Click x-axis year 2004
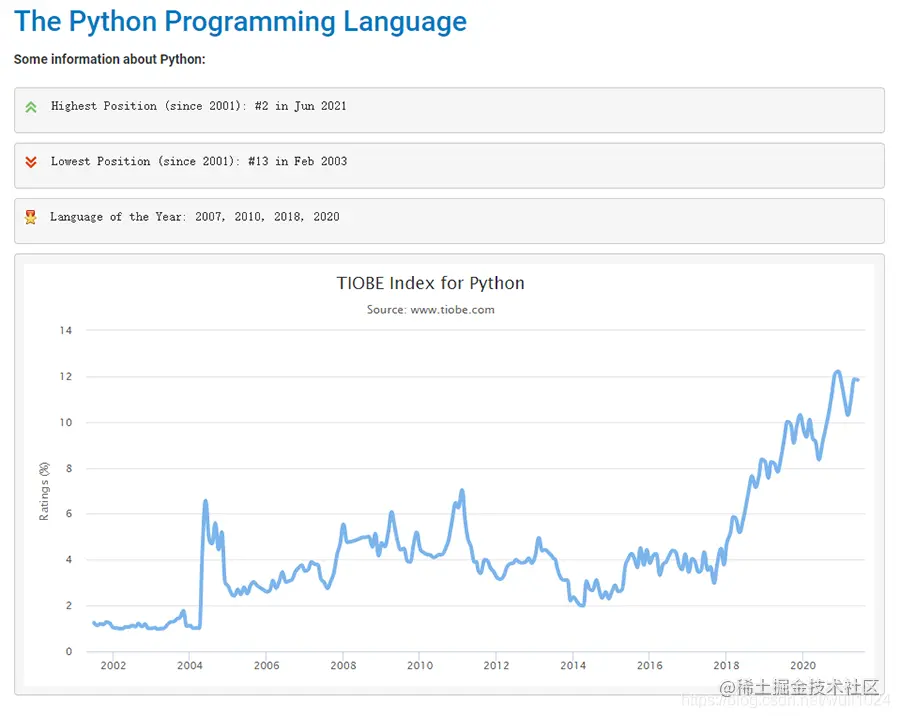The height and width of the screenshot is (718, 900). coord(189,665)
